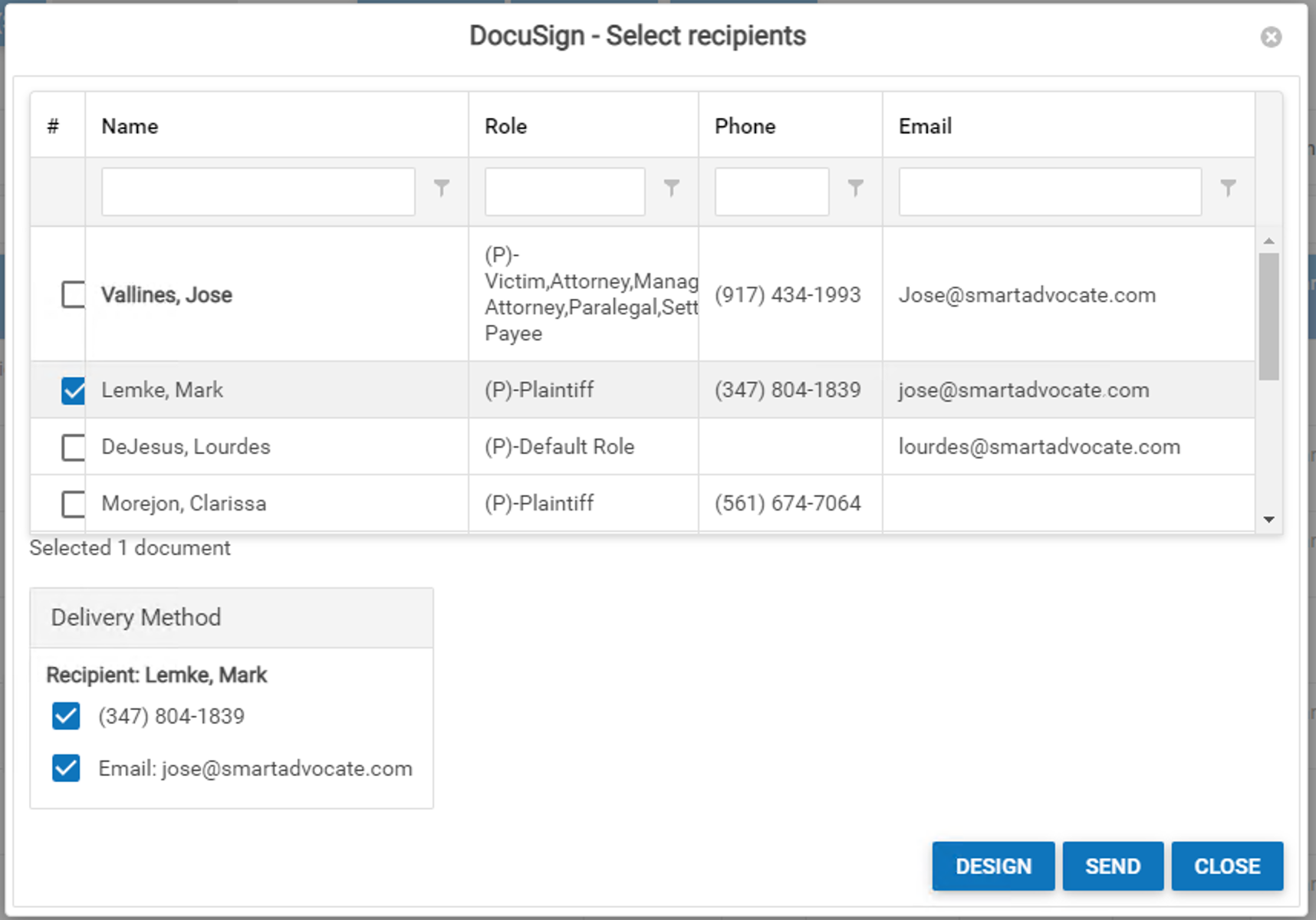Check the Vallines, Jose recipient checkbox
This screenshot has height=920, width=1316.
(74, 294)
